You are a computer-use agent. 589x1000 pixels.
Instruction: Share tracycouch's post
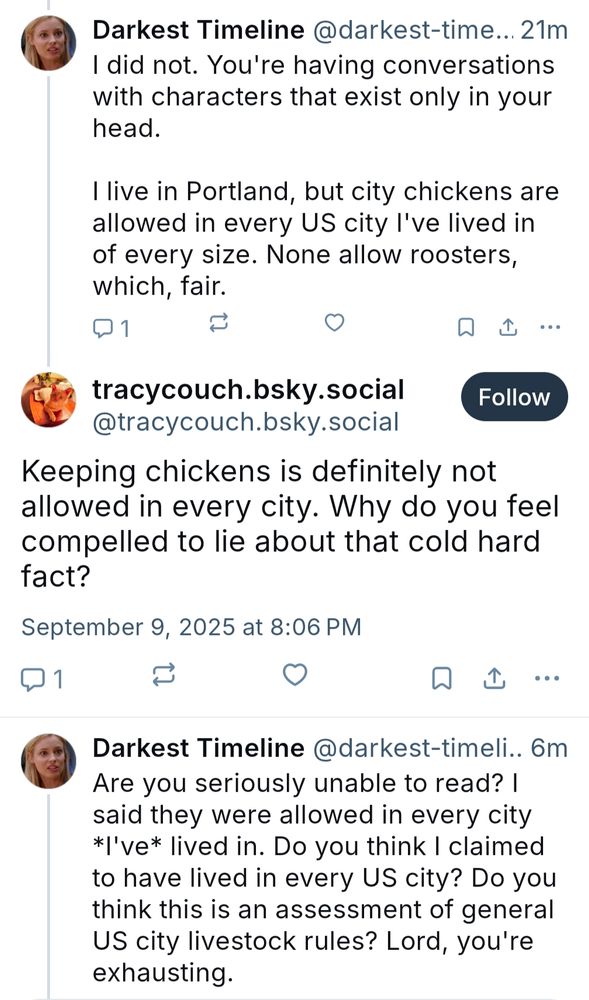coord(493,676)
